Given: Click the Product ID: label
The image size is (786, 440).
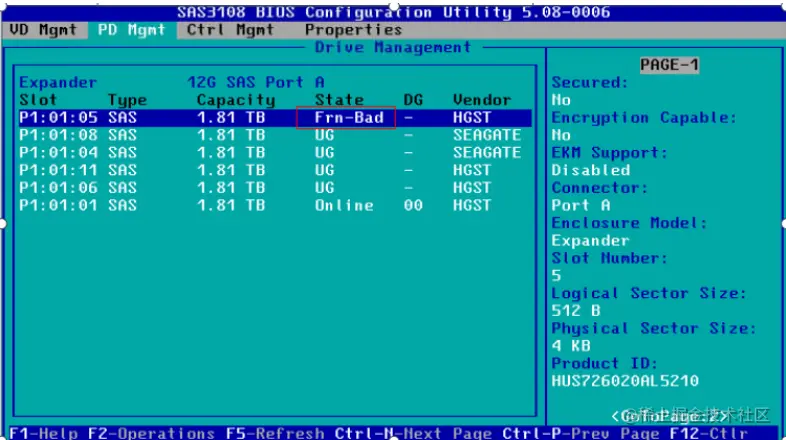Looking at the screenshot, I should tap(604, 363).
